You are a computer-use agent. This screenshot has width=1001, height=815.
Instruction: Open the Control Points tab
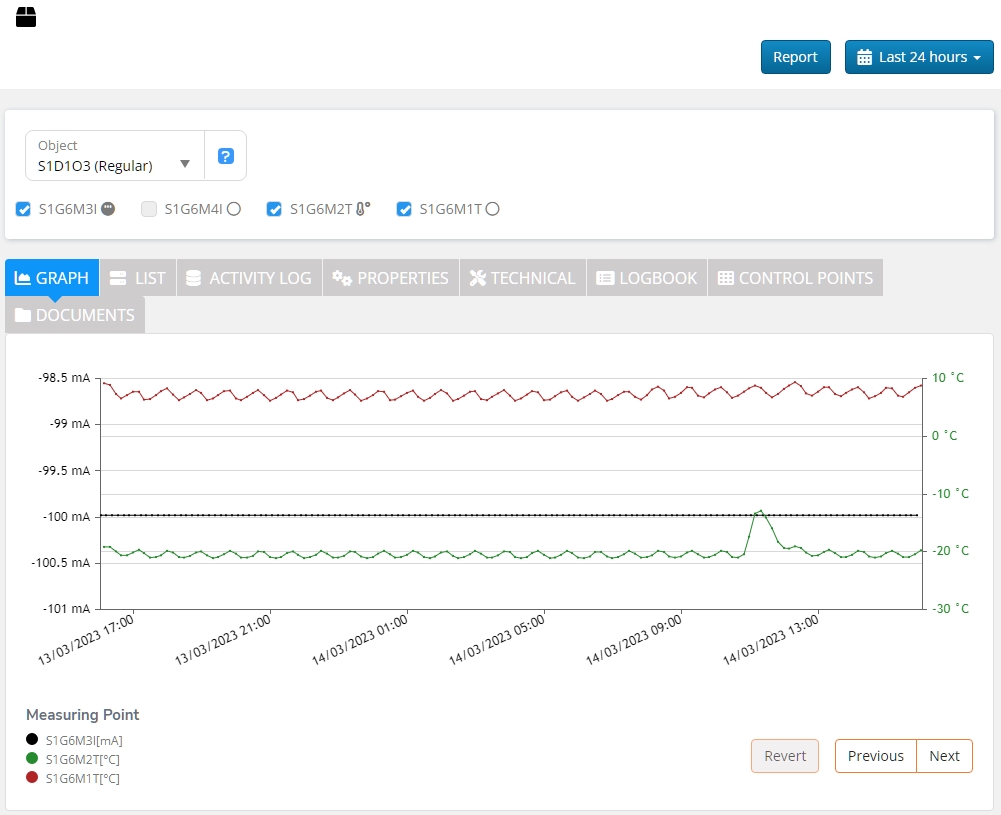795,278
